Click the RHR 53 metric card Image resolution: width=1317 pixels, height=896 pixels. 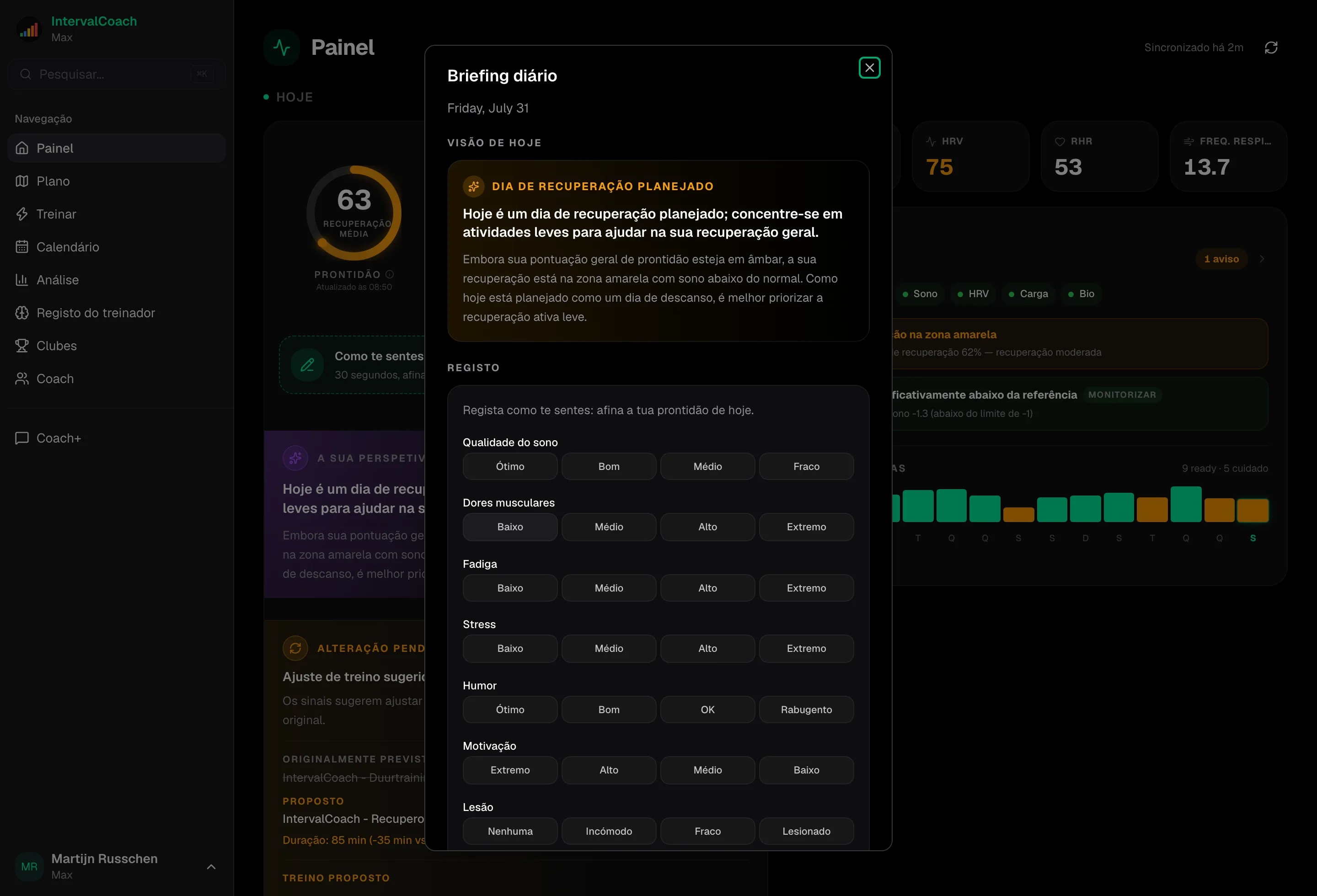(1099, 156)
